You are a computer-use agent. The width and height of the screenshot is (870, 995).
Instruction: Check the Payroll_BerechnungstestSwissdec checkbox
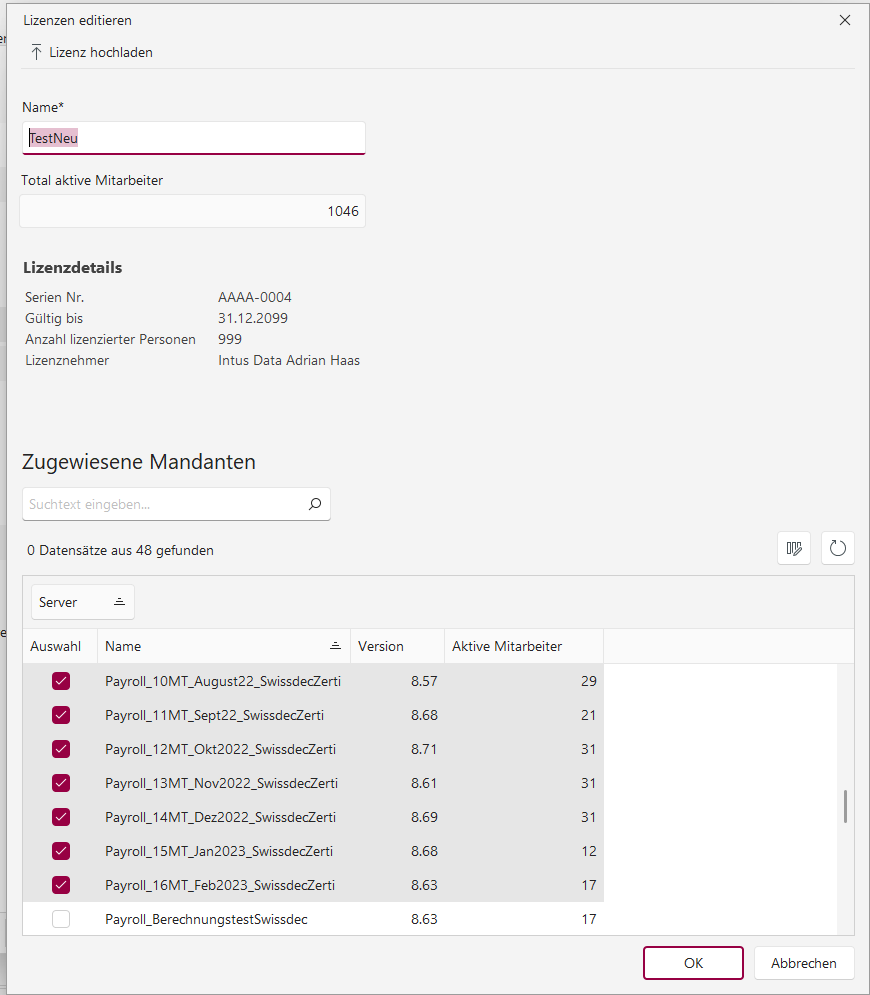pos(61,919)
